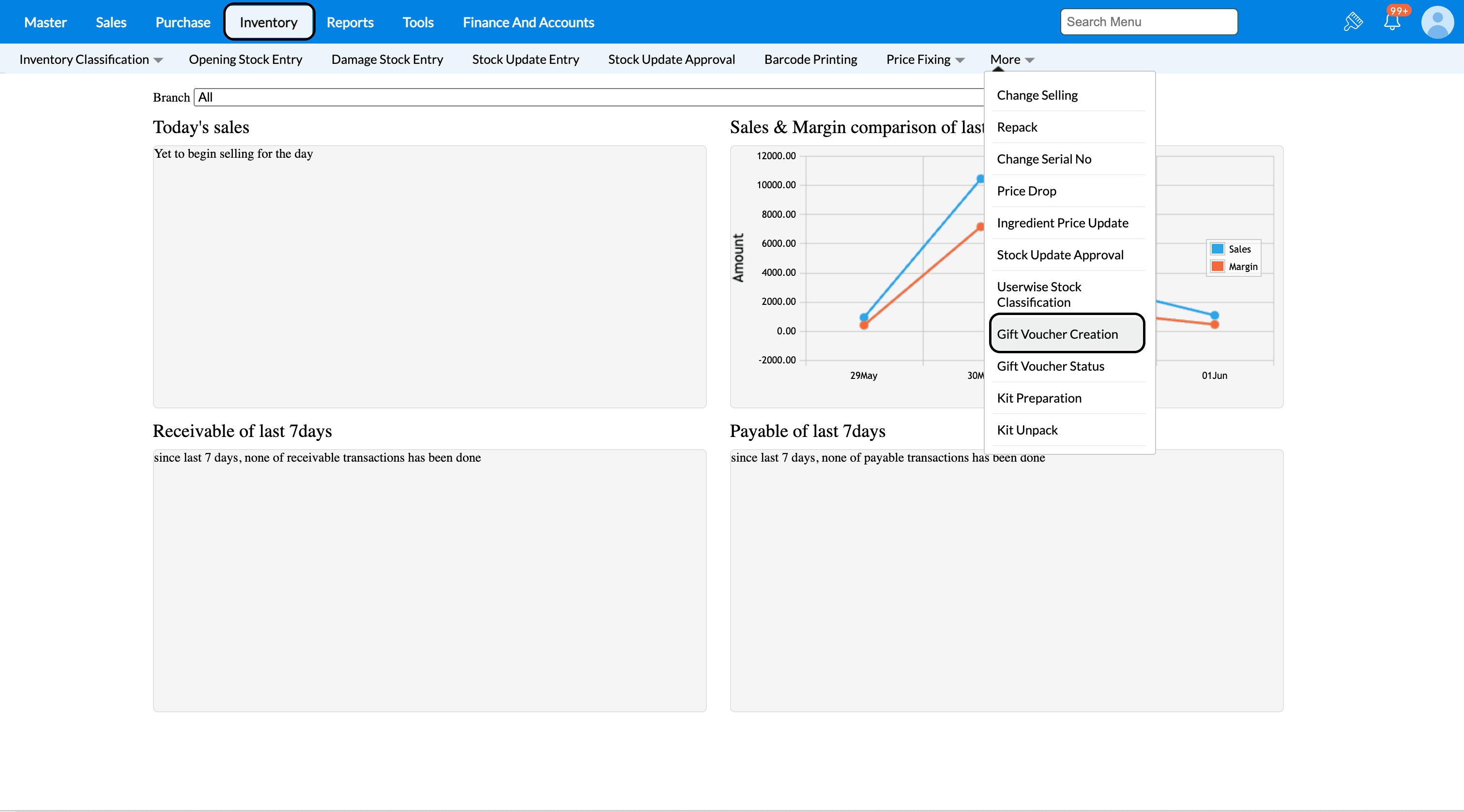The image size is (1464, 812).
Task: Select Ingredient Price Update item
Action: point(1062,223)
